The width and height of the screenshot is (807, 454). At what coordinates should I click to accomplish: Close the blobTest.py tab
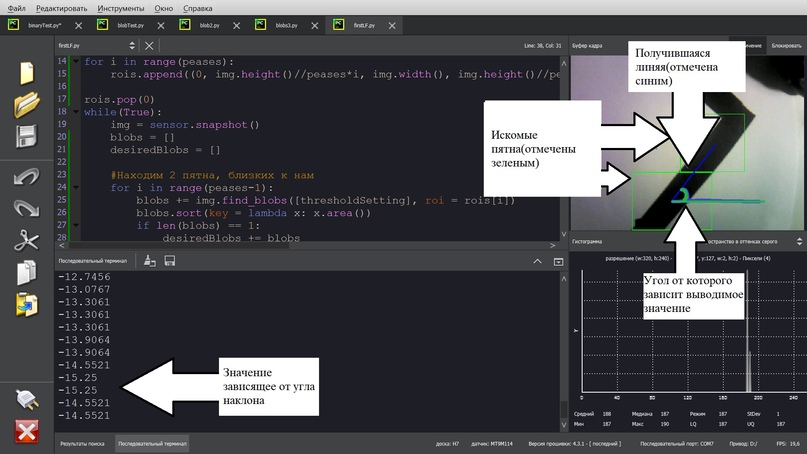click(x=161, y=25)
